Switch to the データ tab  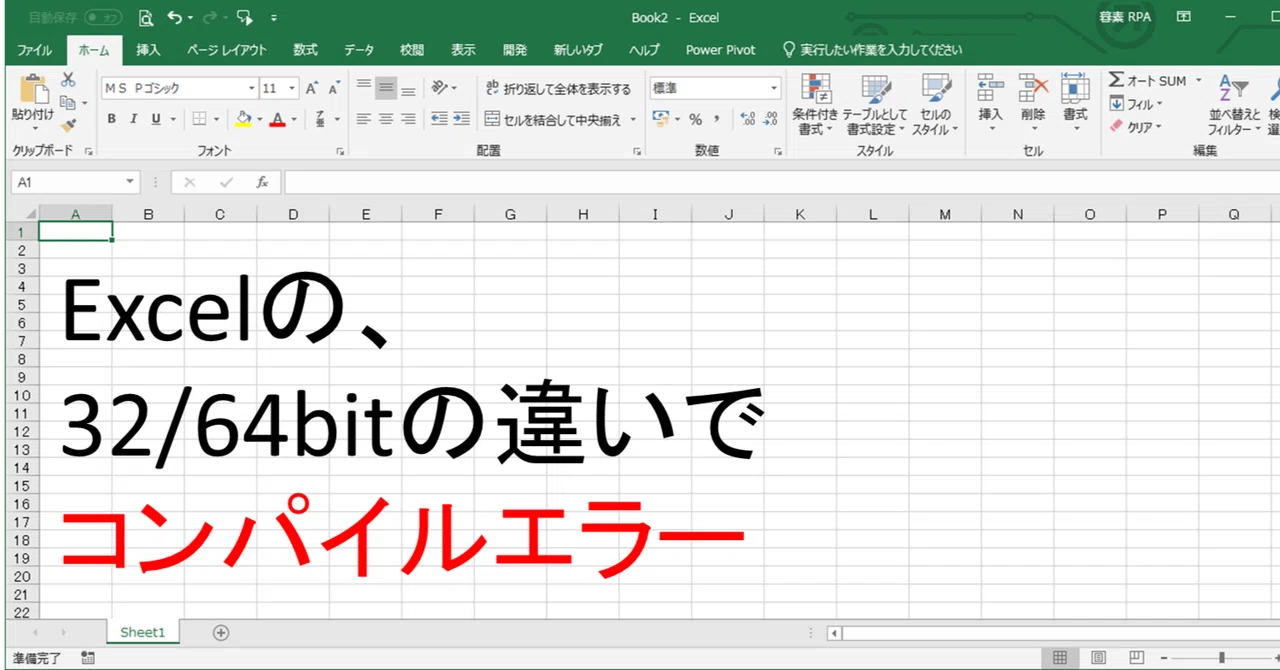(x=359, y=50)
